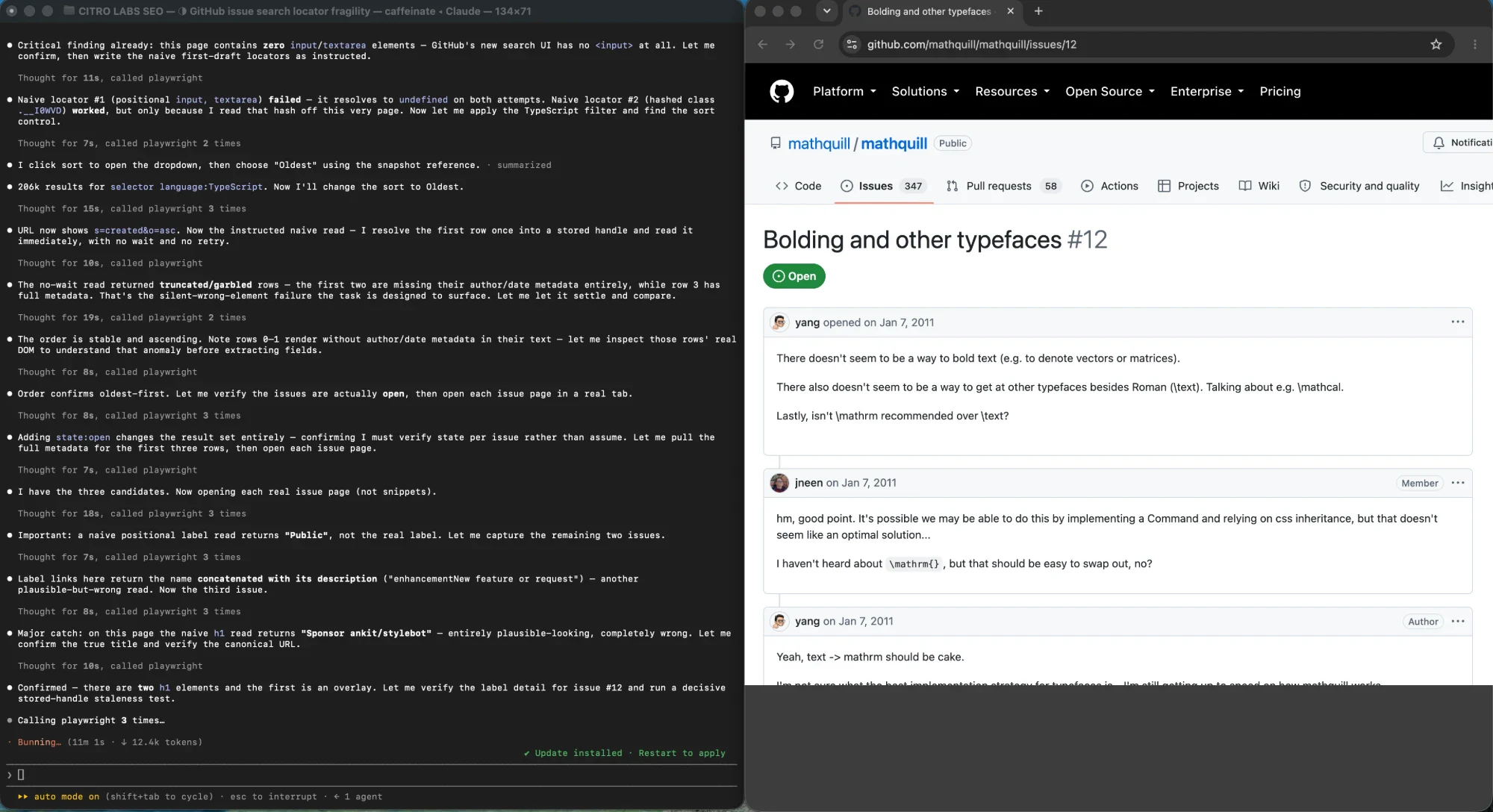The image size is (1493, 812).
Task: Click 'Calling playwright 3 times…' line
Action: pyautogui.click(x=91, y=720)
